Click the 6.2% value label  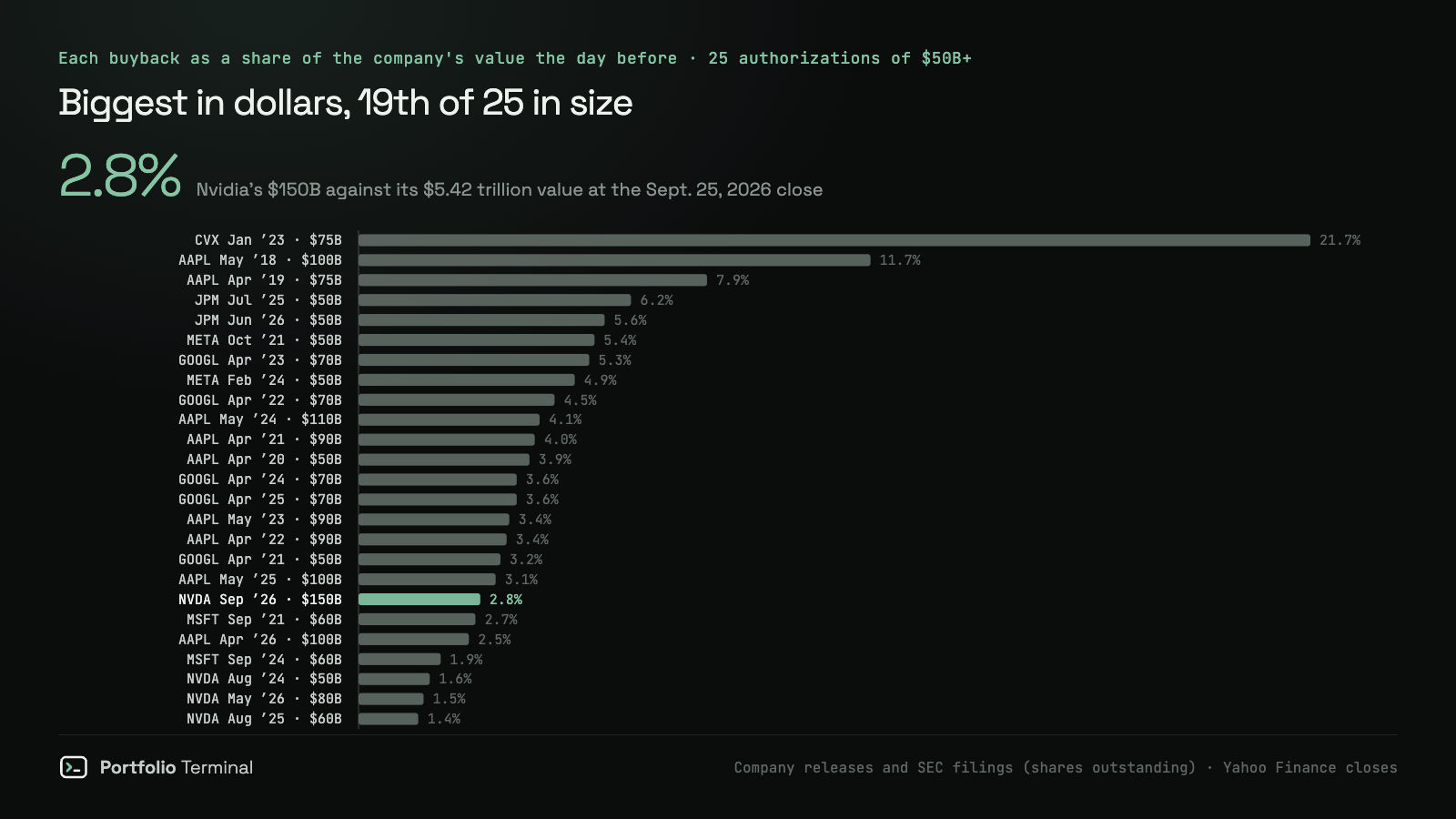[x=657, y=300]
